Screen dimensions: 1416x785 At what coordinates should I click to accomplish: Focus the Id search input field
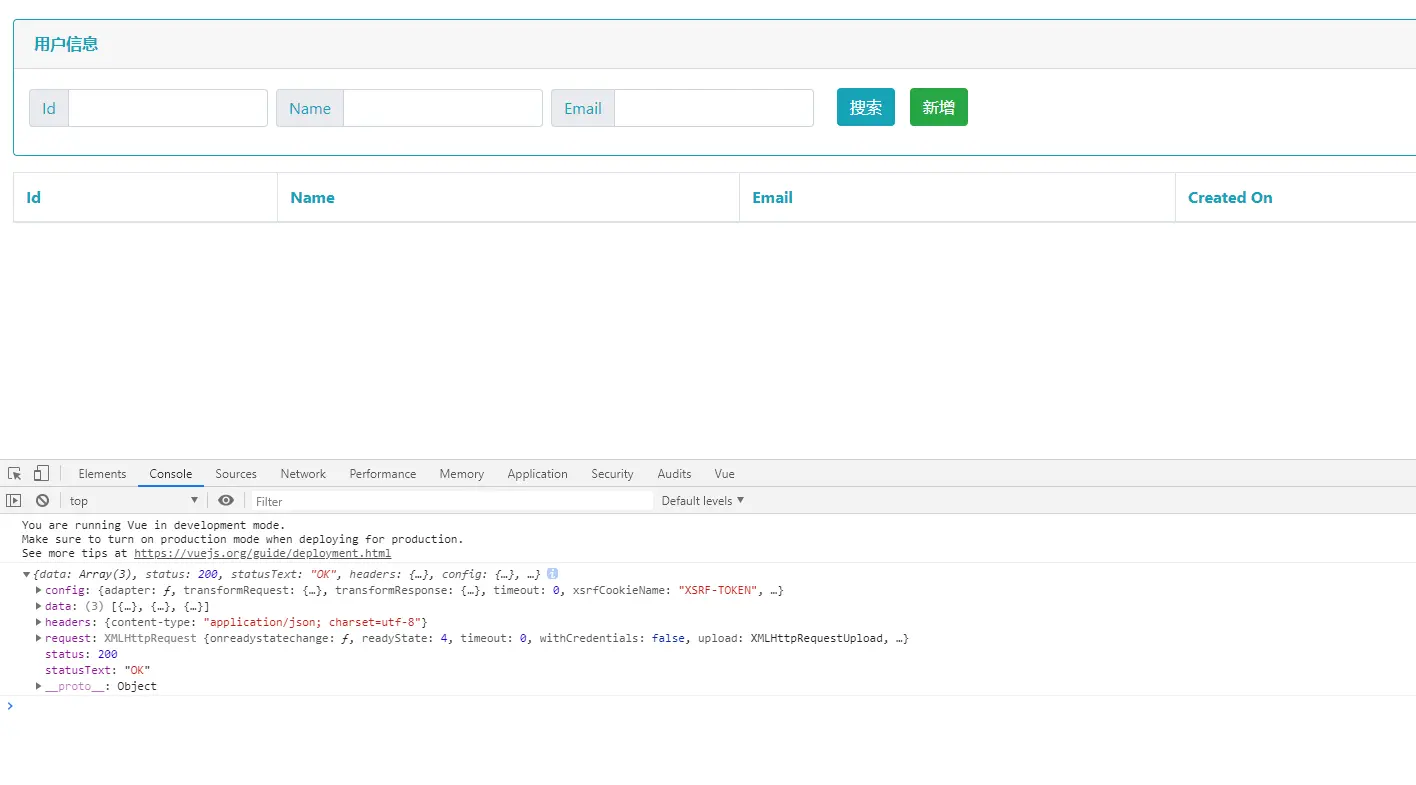[x=168, y=108]
